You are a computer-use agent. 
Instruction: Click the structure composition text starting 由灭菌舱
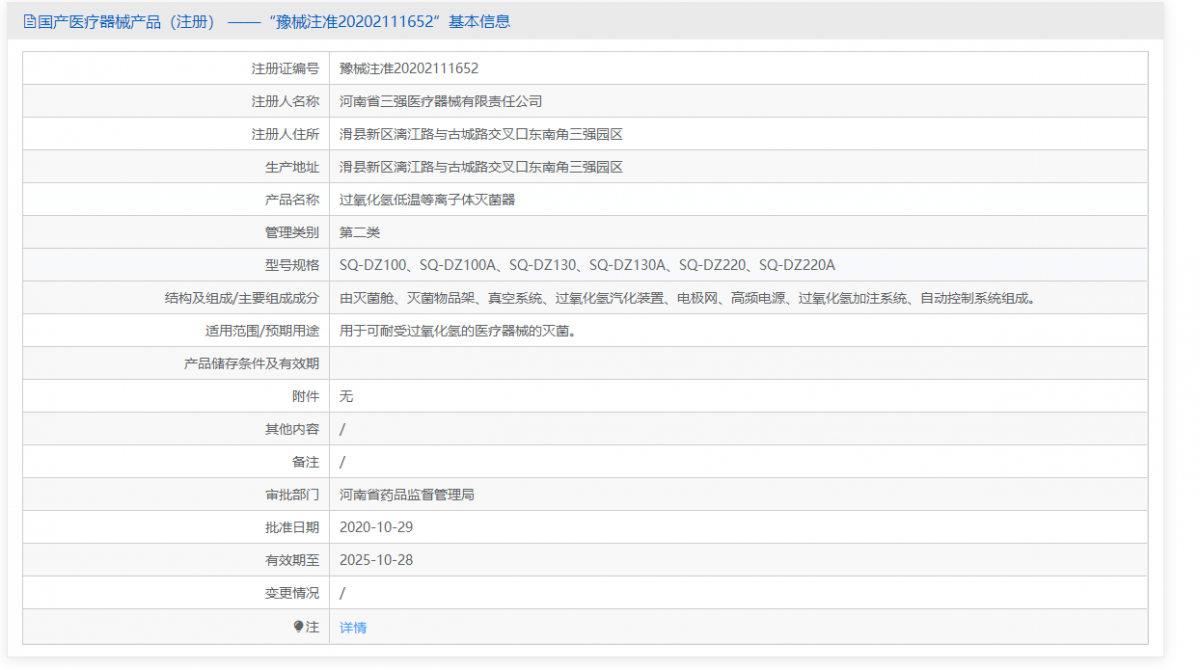click(x=689, y=298)
